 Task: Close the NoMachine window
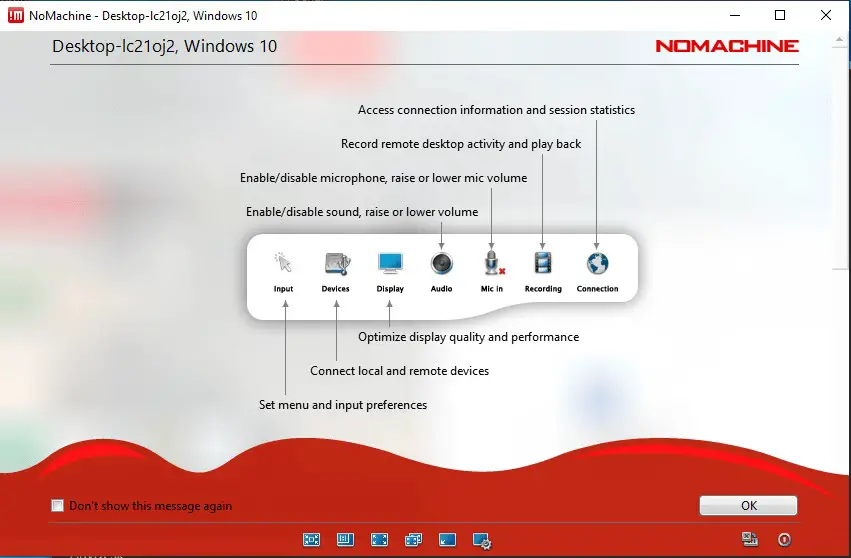tap(825, 15)
